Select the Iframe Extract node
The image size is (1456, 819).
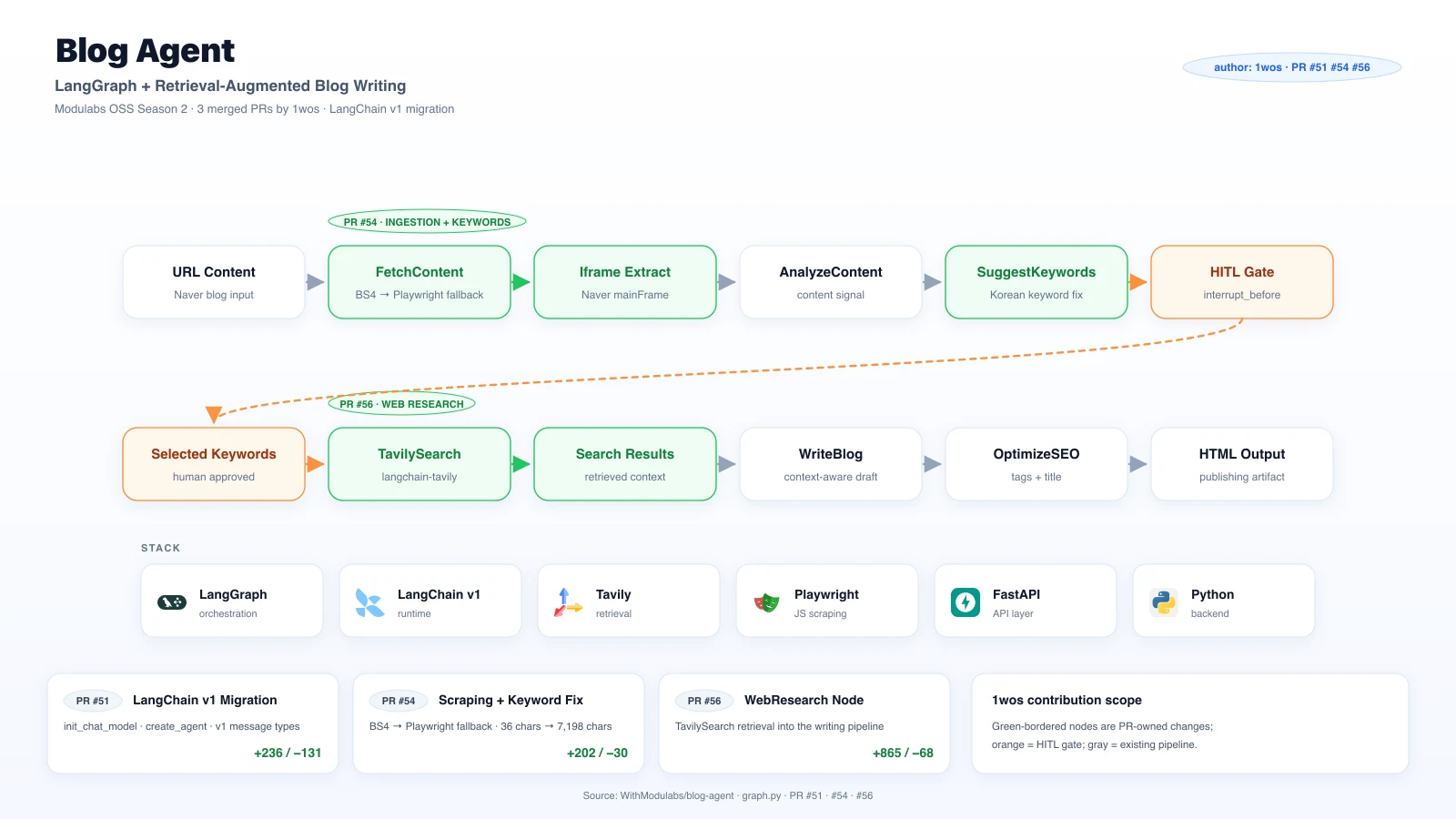pos(625,282)
